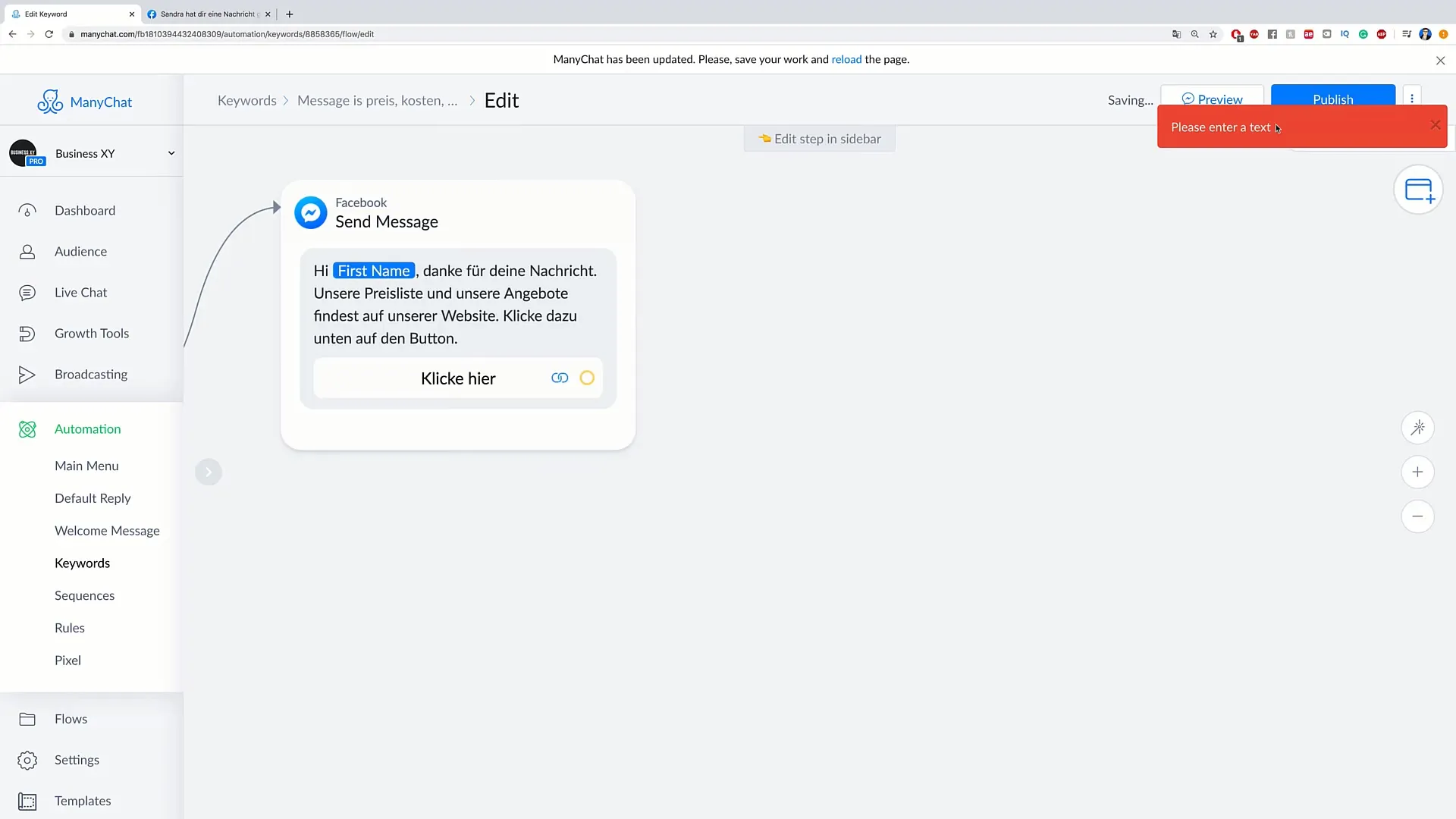Click the yellow connector circle on Klicke hier

tap(587, 378)
